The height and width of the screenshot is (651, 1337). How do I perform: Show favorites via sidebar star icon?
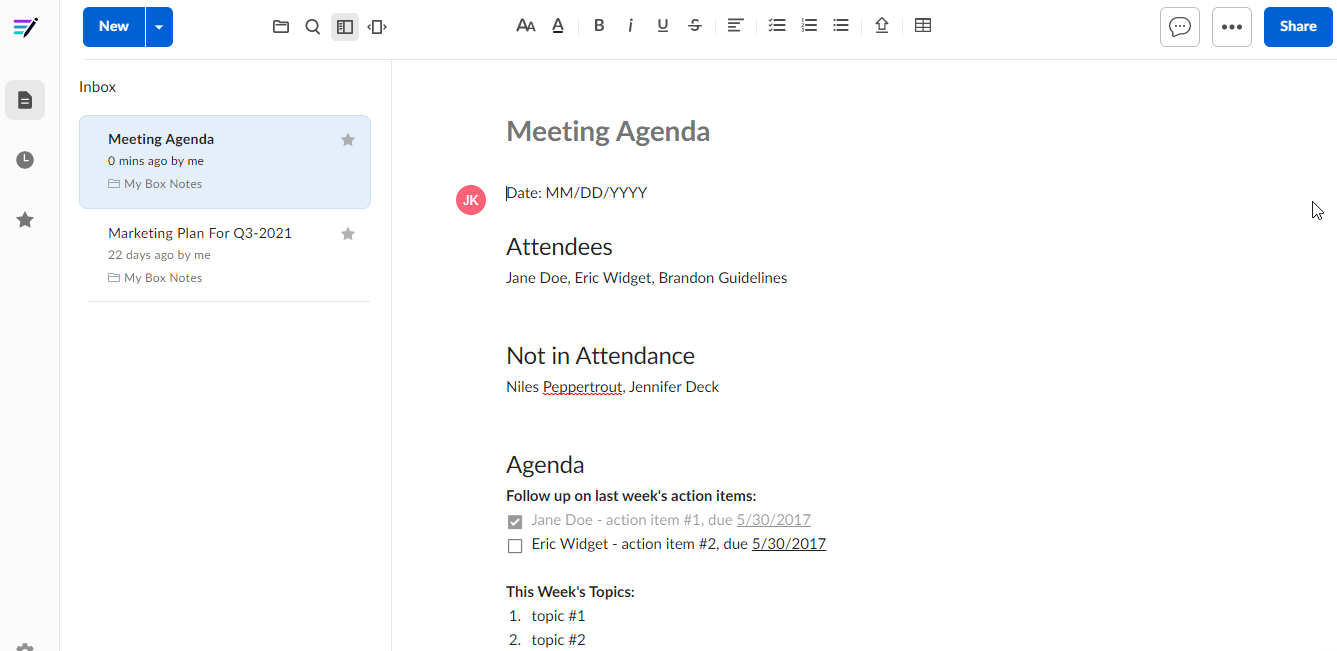tap(25, 220)
